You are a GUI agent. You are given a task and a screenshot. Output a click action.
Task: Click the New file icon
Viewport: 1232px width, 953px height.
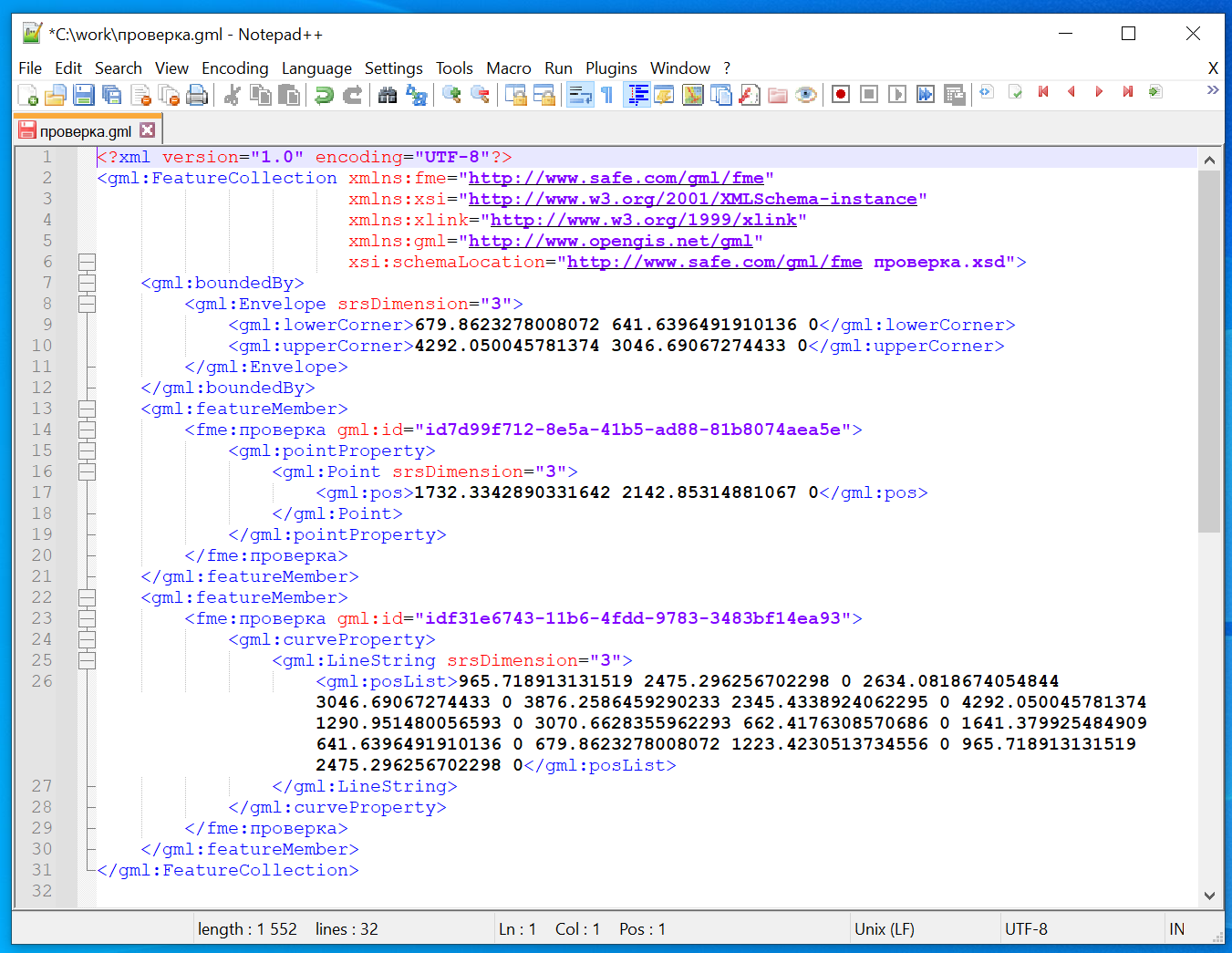point(27,95)
